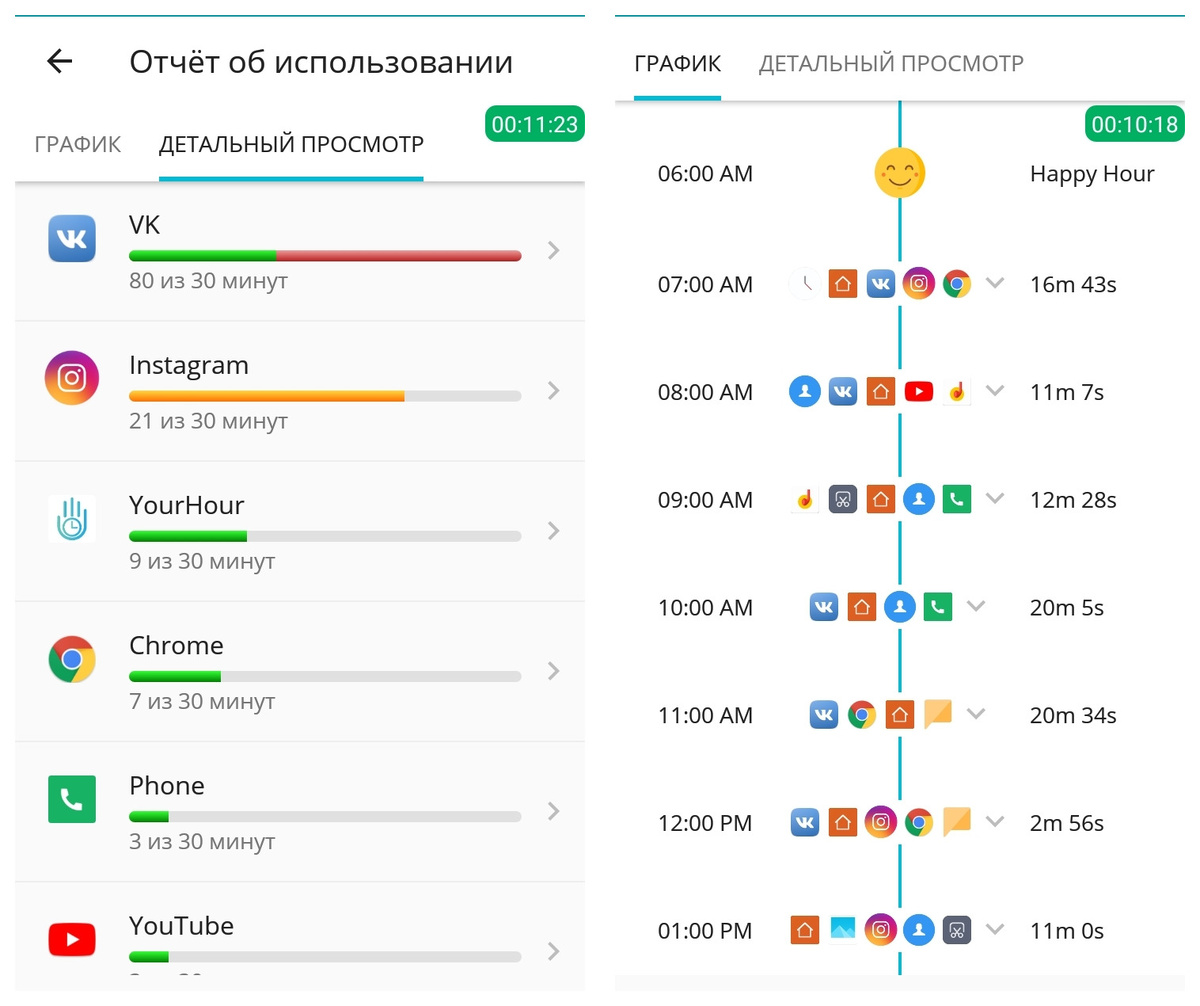
Task: Open ДЕТАЛЬНЫЙ ПРОСМОТР tab in right panel
Action: [891, 64]
